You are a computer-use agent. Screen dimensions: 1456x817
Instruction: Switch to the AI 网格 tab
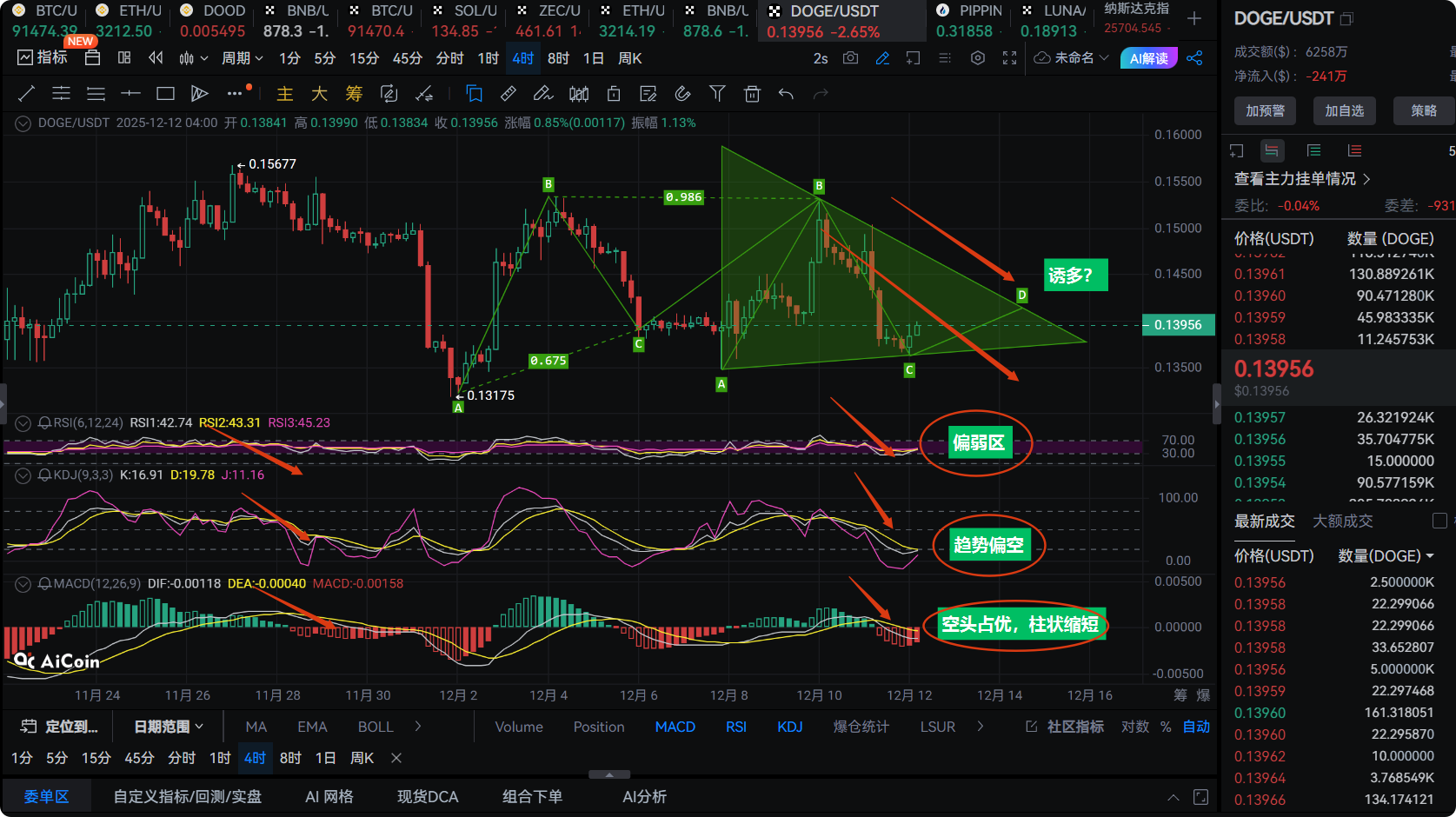(329, 797)
